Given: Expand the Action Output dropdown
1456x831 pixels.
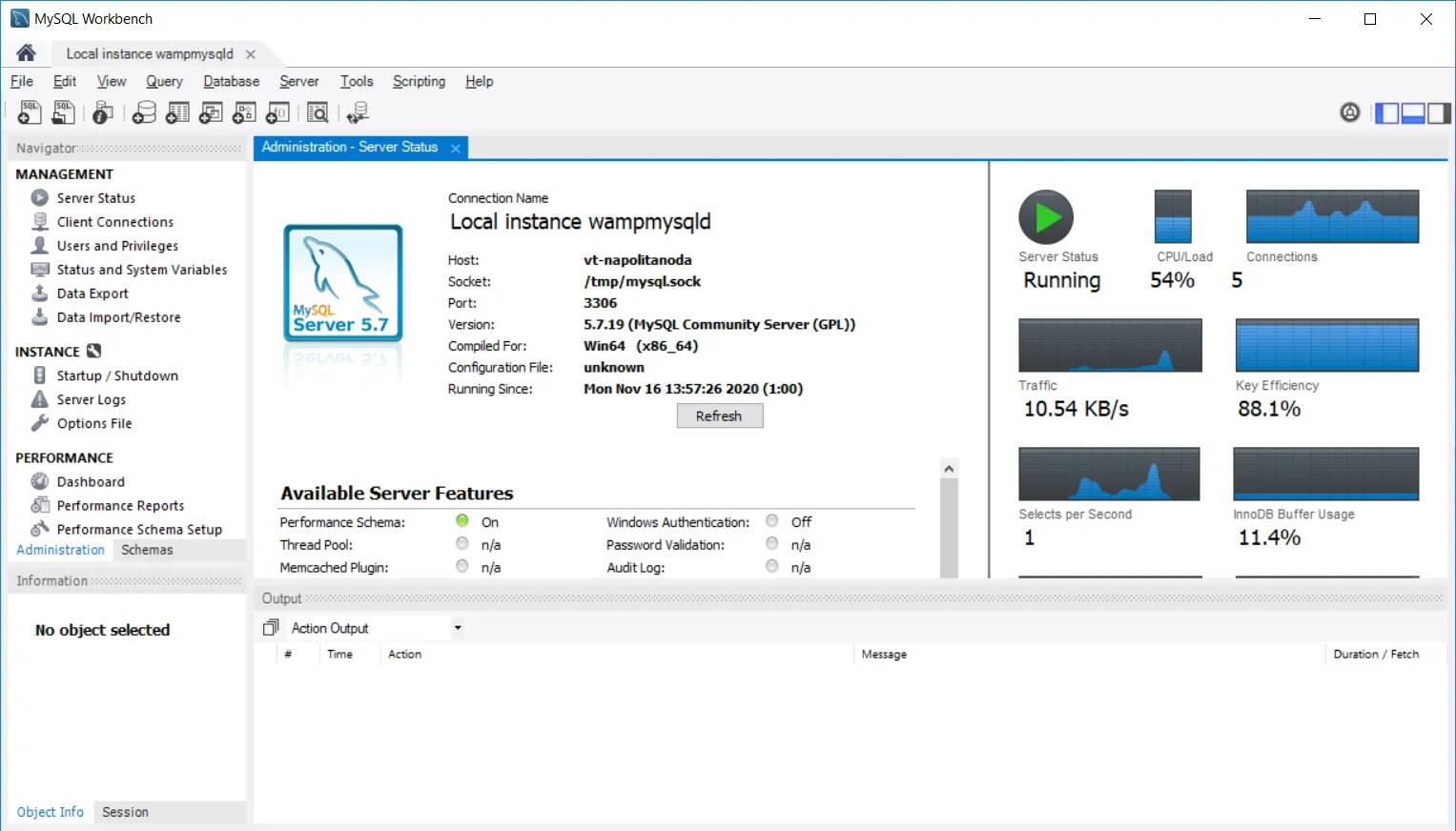Looking at the screenshot, I should pos(458,628).
